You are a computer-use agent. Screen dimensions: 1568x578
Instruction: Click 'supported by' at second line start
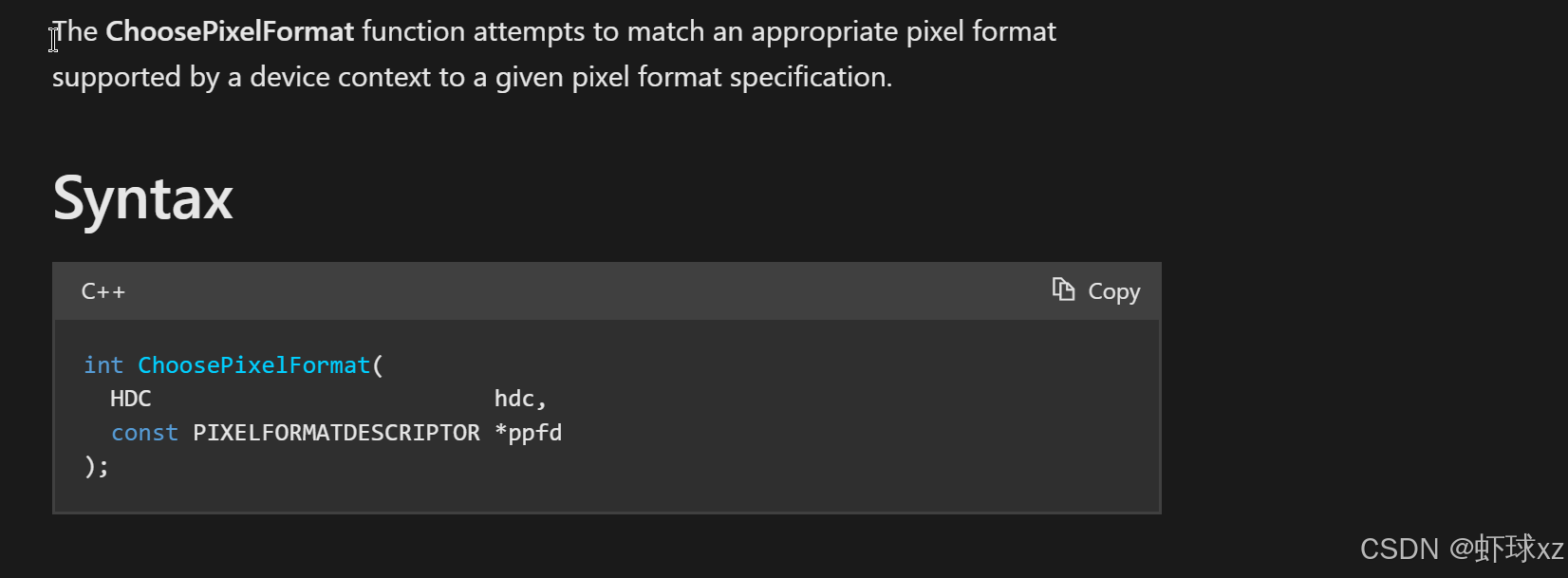pyautogui.click(x=136, y=78)
